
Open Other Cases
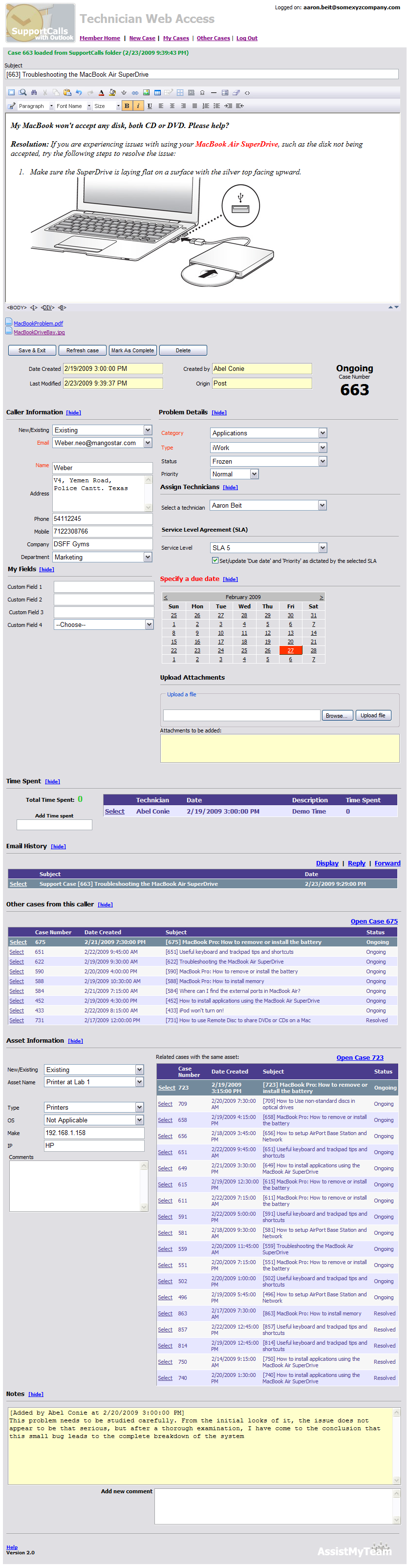pyautogui.click(x=214, y=38)
